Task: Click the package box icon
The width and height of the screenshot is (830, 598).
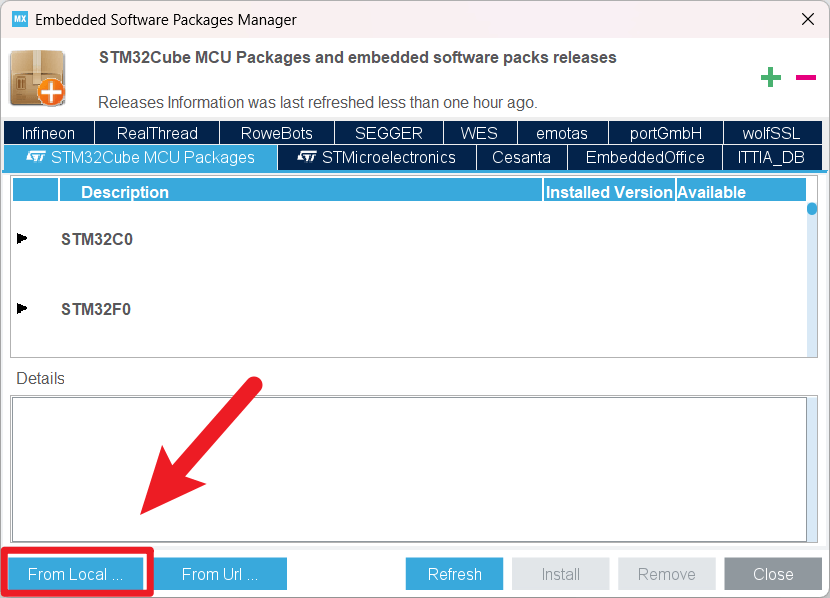Action: tap(37, 78)
